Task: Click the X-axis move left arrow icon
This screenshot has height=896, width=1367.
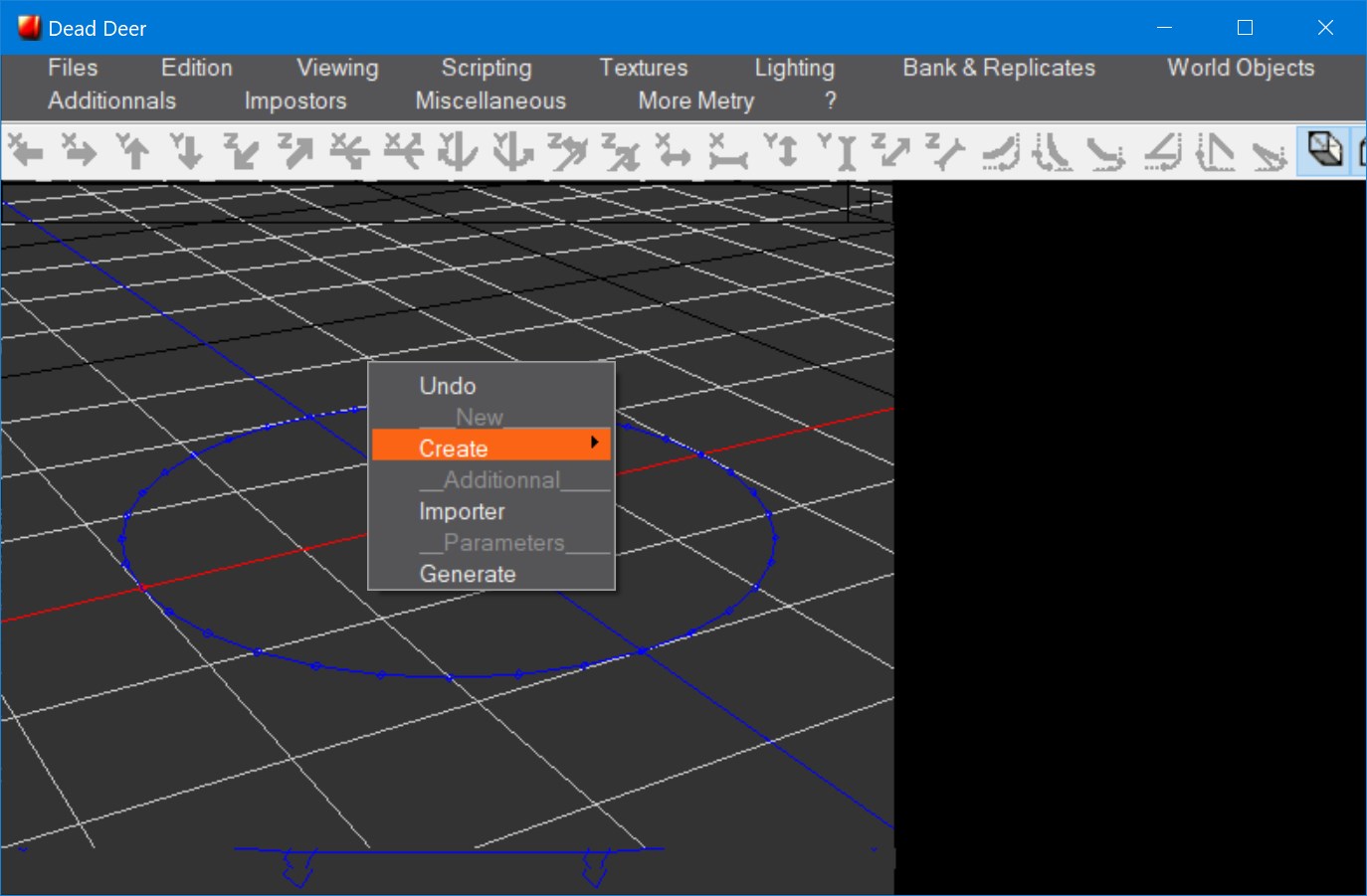Action: [x=26, y=151]
